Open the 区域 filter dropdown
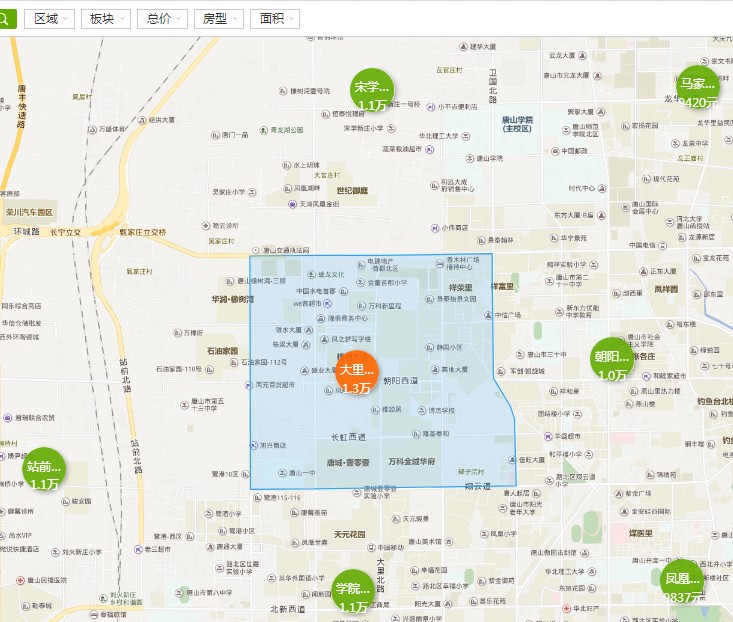Viewport: 733px width, 622px height. pos(53,19)
